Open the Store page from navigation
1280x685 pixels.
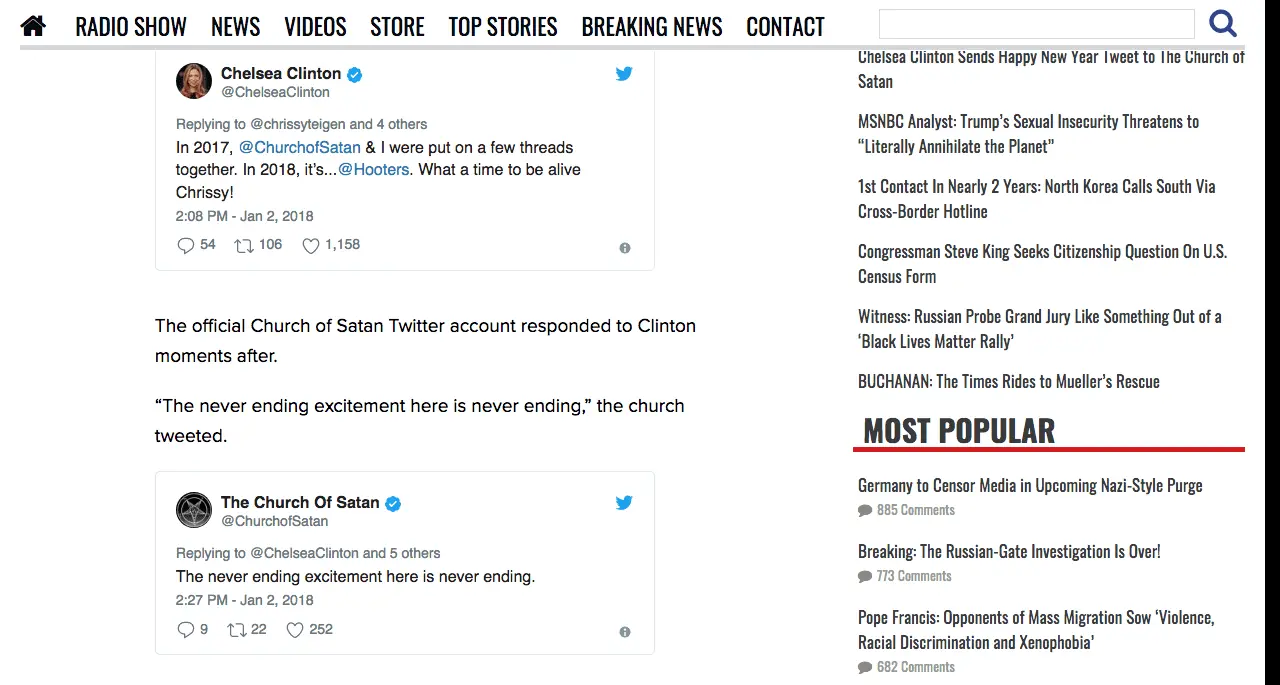[397, 26]
